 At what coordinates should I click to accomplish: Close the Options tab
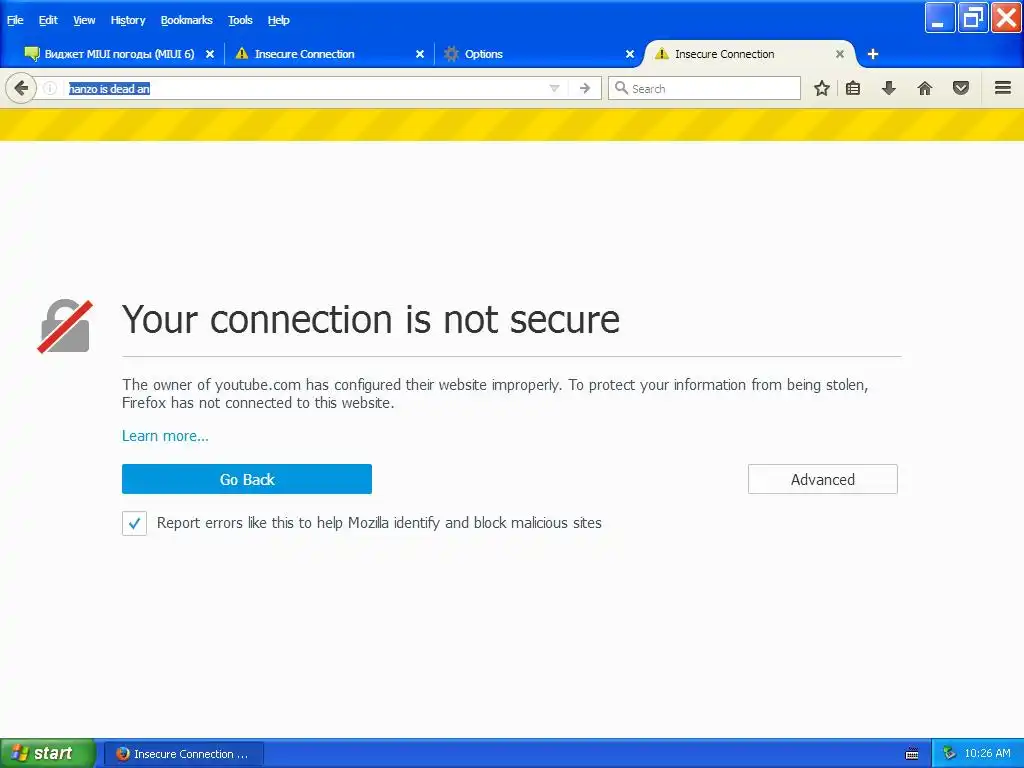coord(630,54)
